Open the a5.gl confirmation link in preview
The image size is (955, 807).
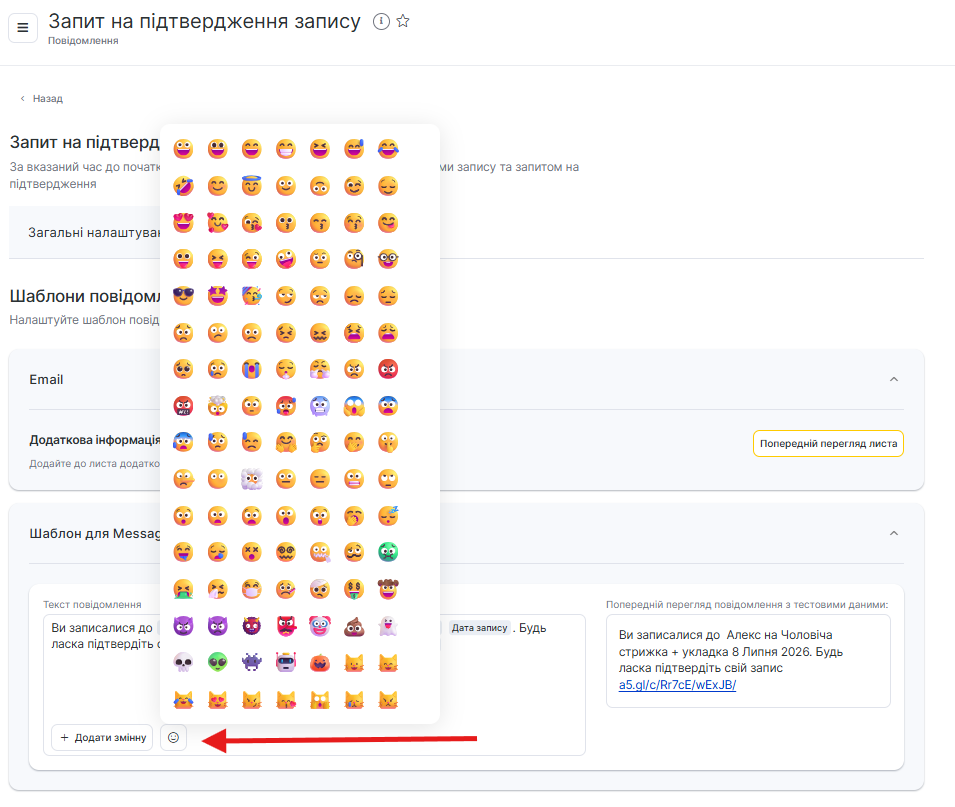(677, 685)
